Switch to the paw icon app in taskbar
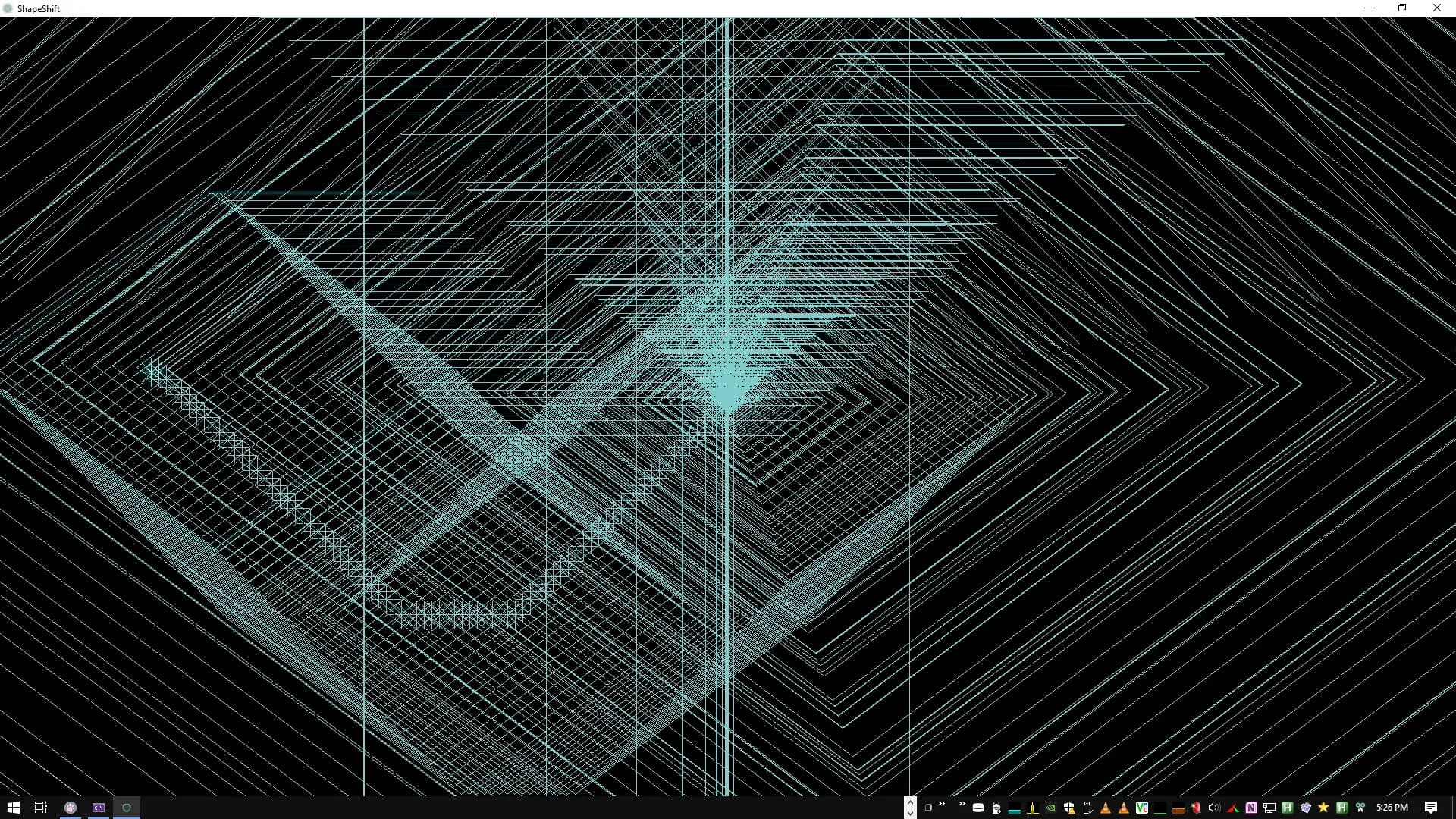 point(71,808)
